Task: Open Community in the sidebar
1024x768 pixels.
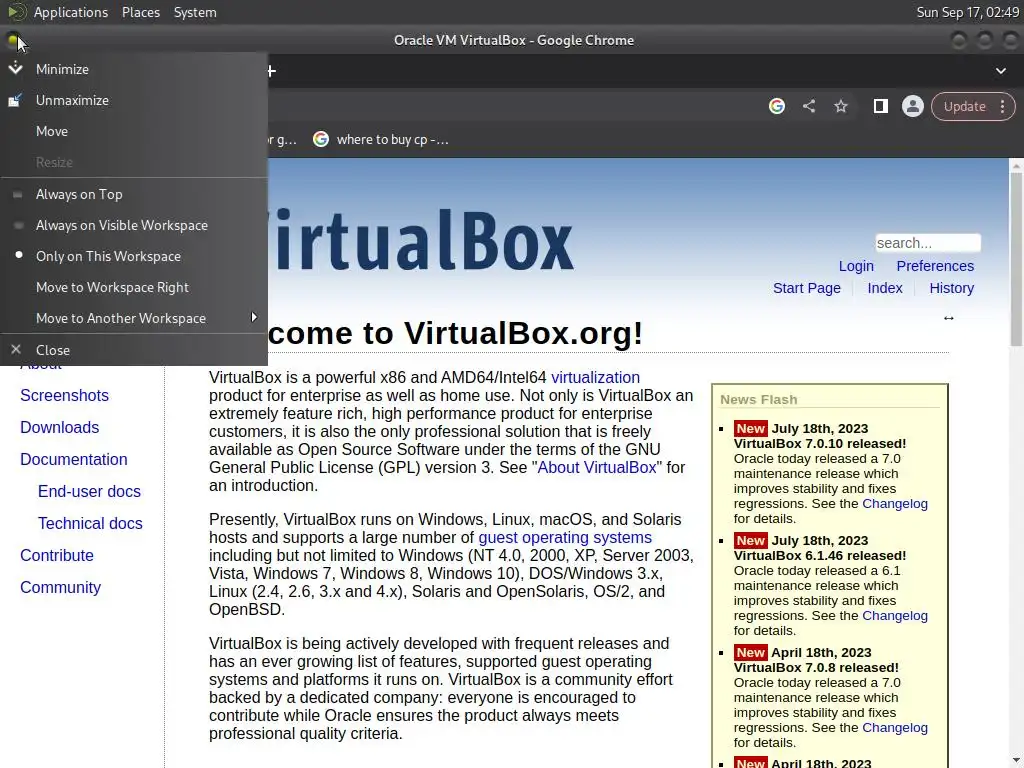Action: [60, 587]
